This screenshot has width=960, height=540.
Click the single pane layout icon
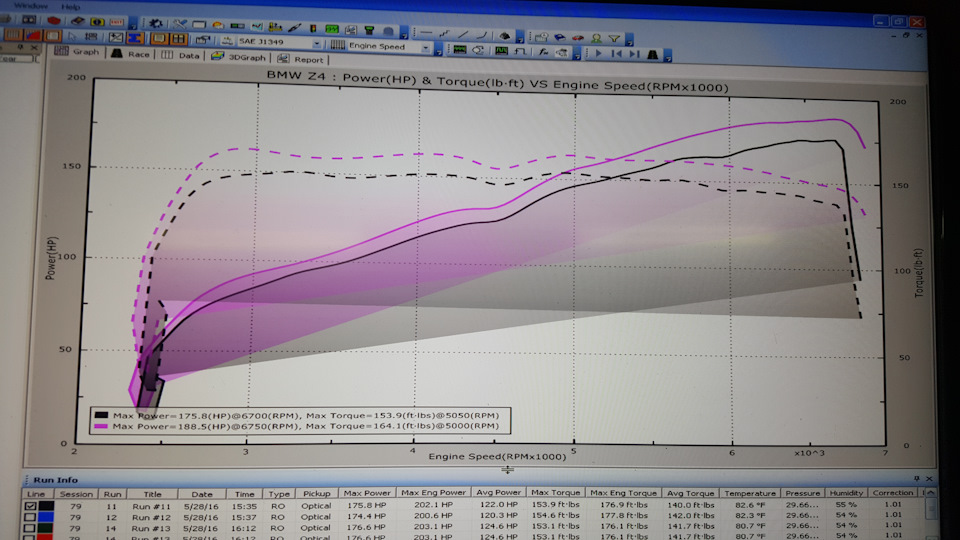point(159,39)
